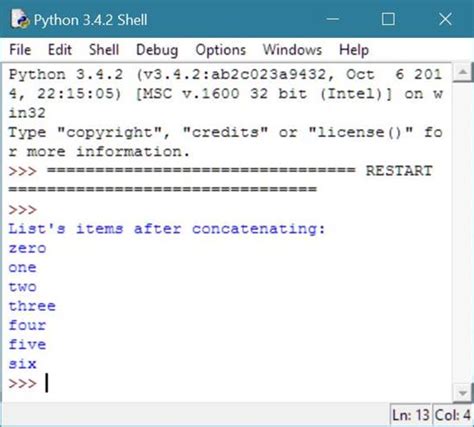This screenshot has height=427, width=474.
Task: Minimize the Python Shell window
Action: point(332,19)
